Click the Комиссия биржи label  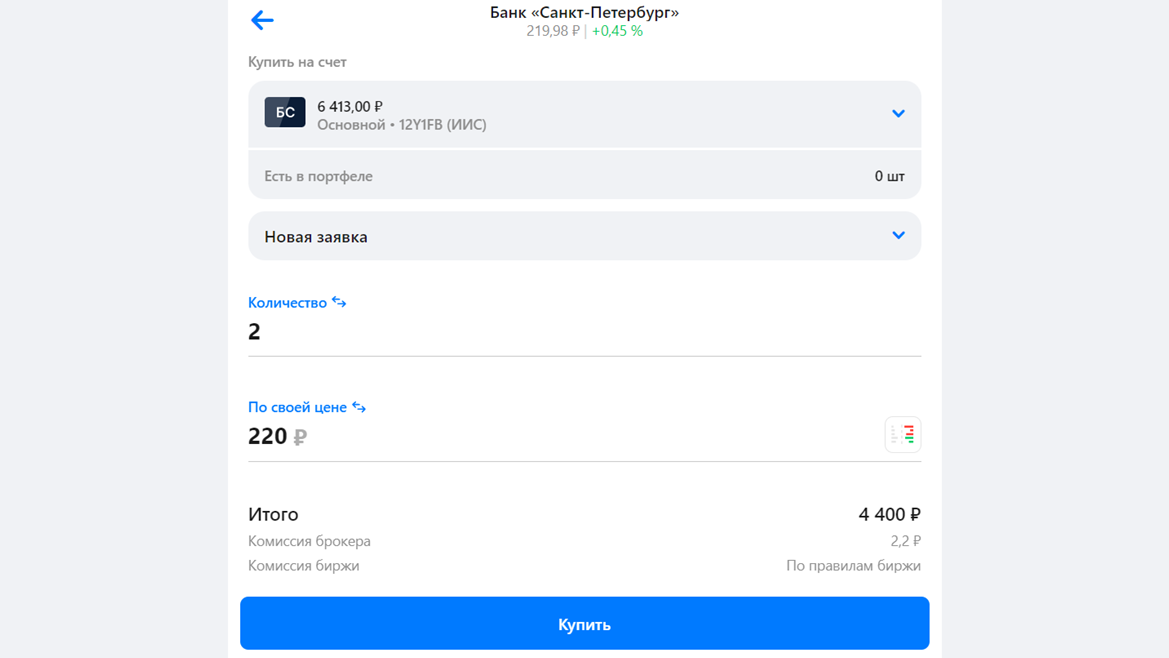[x=303, y=566]
